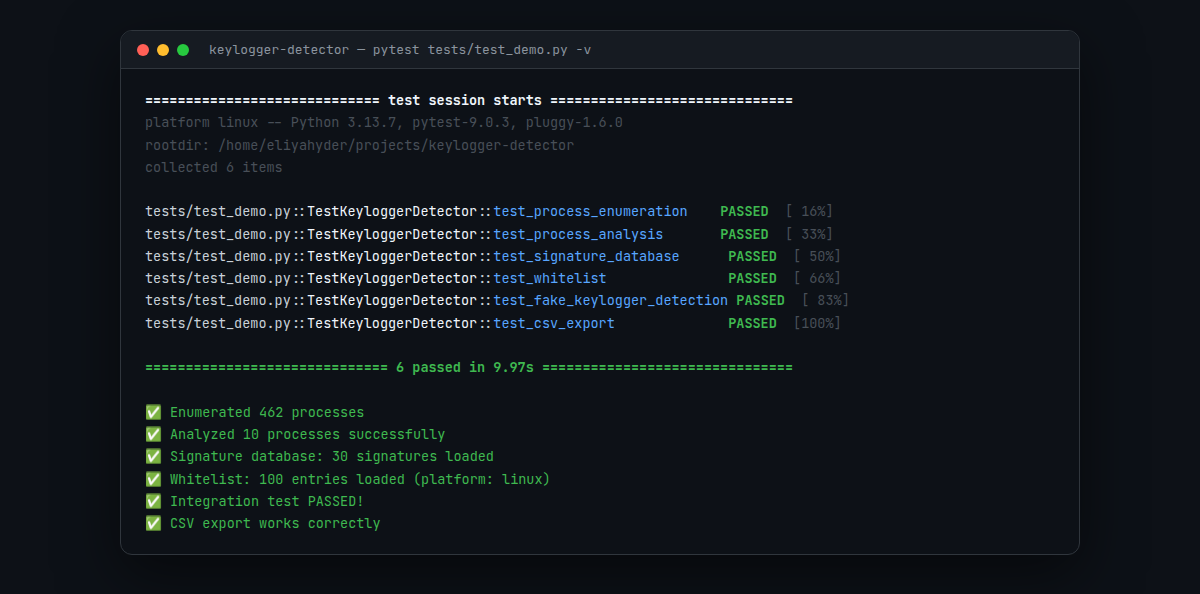Click the checkmark beside Integration test PASSED
The width and height of the screenshot is (1200, 594).
coord(153,501)
